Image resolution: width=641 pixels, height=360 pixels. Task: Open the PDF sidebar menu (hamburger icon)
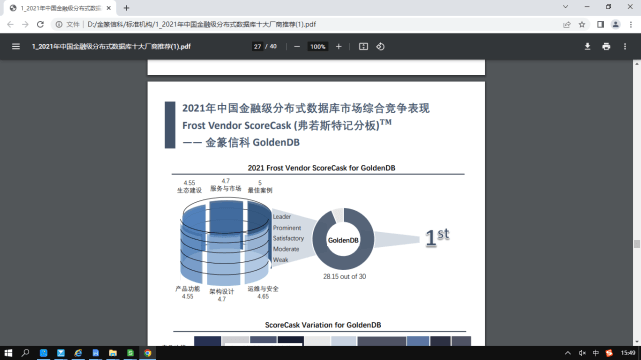[16, 47]
